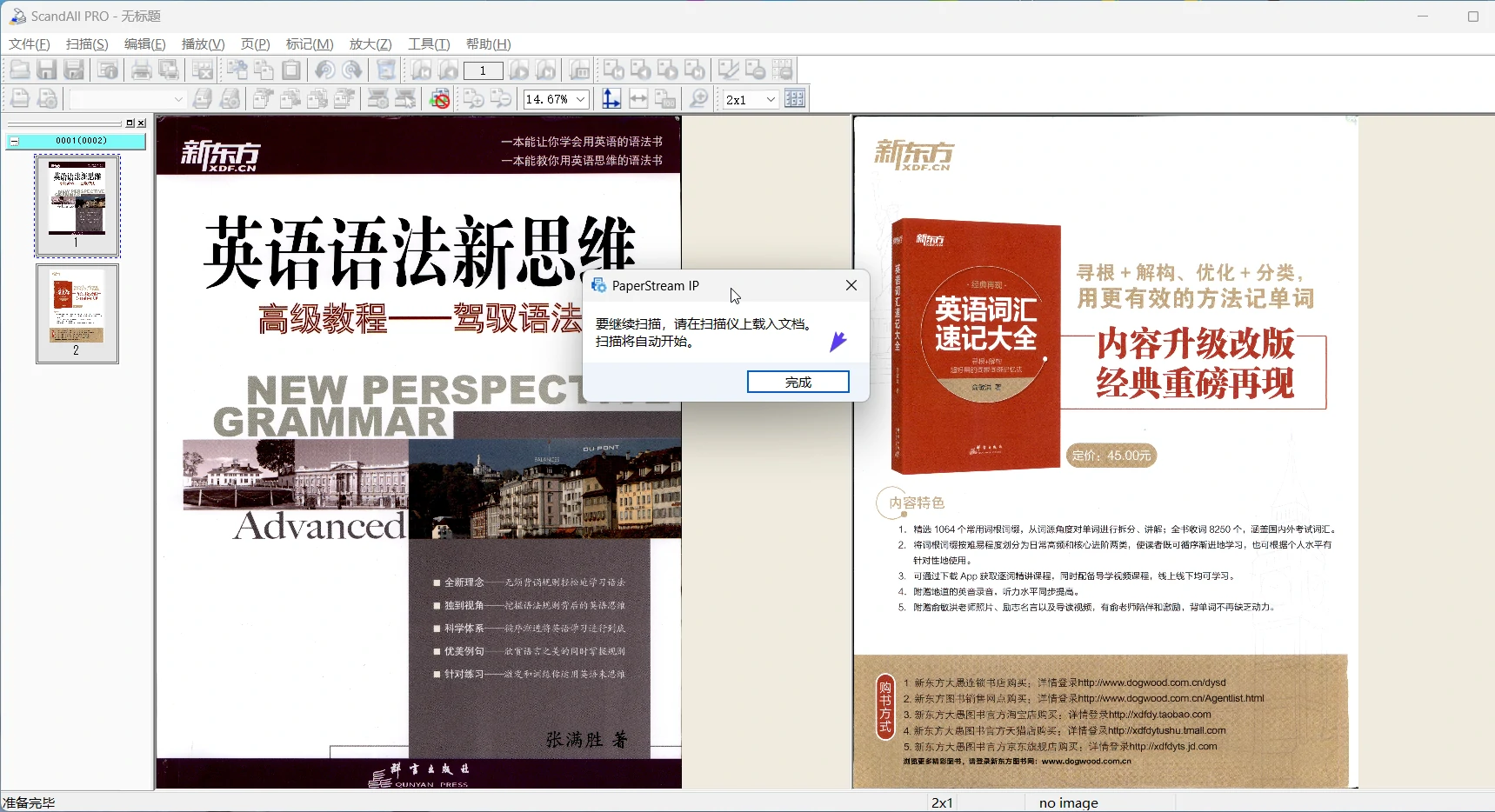Viewport: 1495px width, 812px height.
Task: Select page 1 thumbnail
Action: click(77, 205)
